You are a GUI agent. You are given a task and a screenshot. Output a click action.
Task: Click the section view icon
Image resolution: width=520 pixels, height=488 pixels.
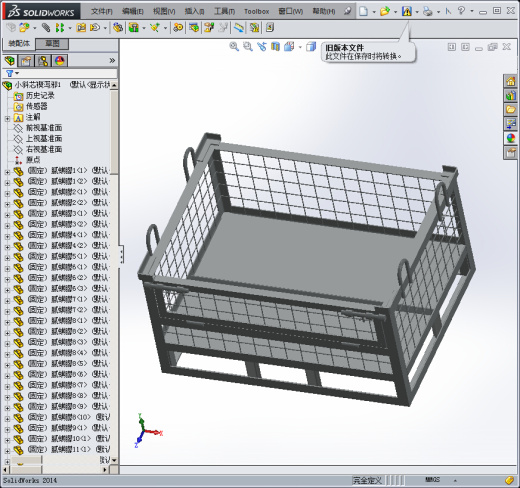tap(275, 47)
